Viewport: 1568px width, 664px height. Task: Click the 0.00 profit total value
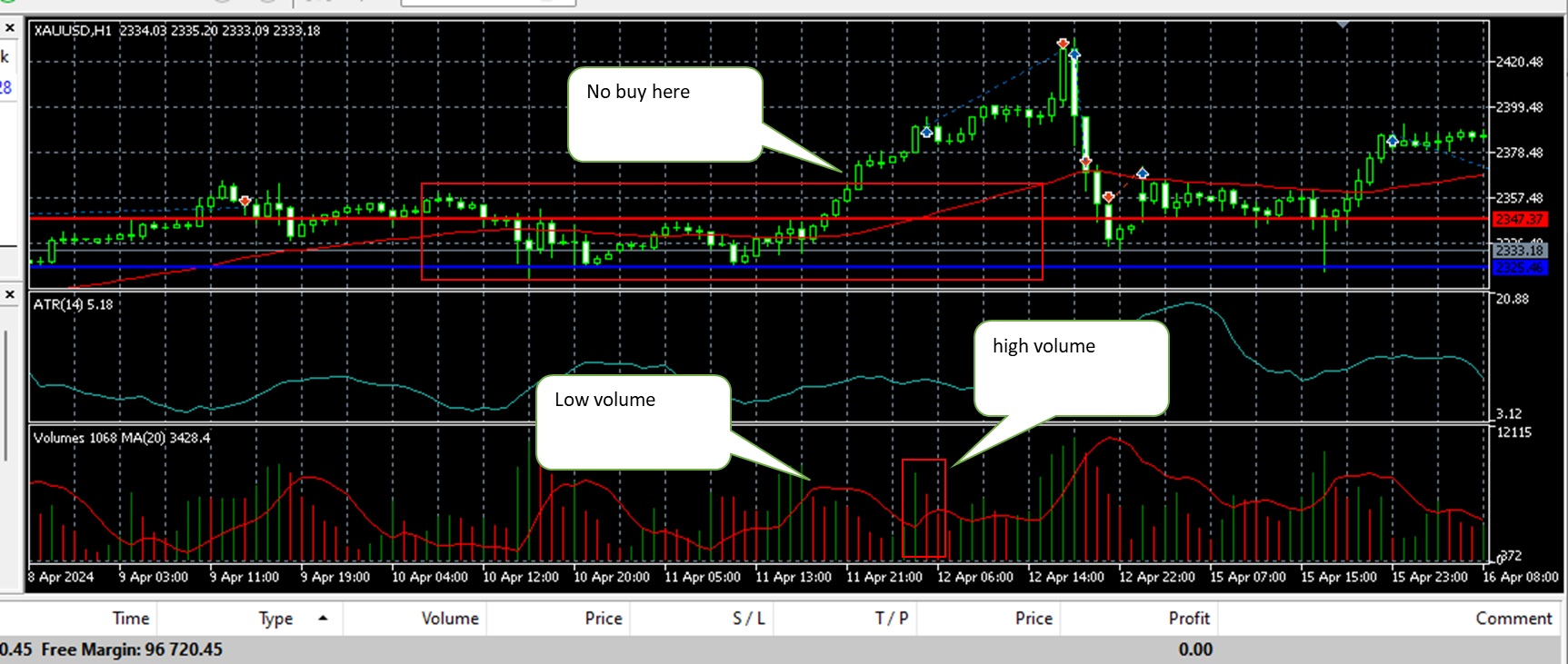1195,649
